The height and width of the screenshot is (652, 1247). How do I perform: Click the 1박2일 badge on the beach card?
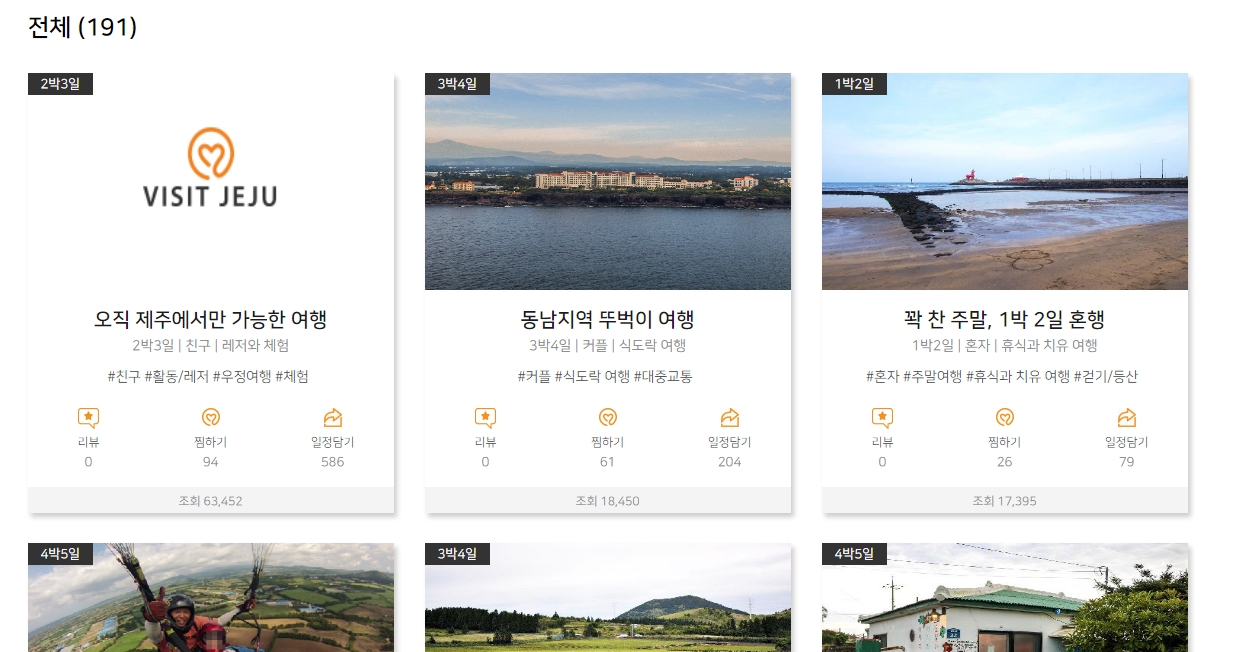[x=854, y=84]
